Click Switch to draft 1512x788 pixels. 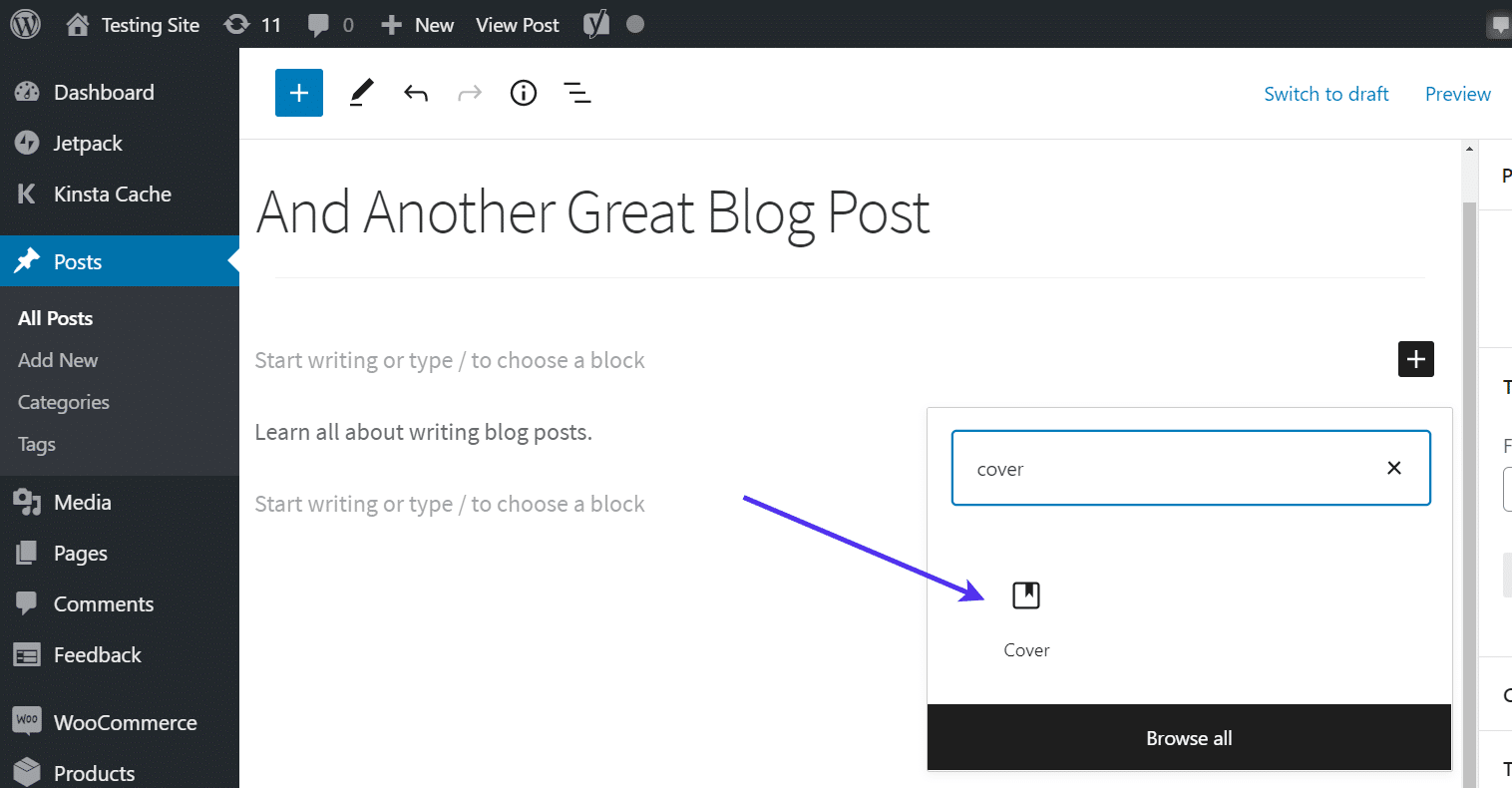point(1325,94)
